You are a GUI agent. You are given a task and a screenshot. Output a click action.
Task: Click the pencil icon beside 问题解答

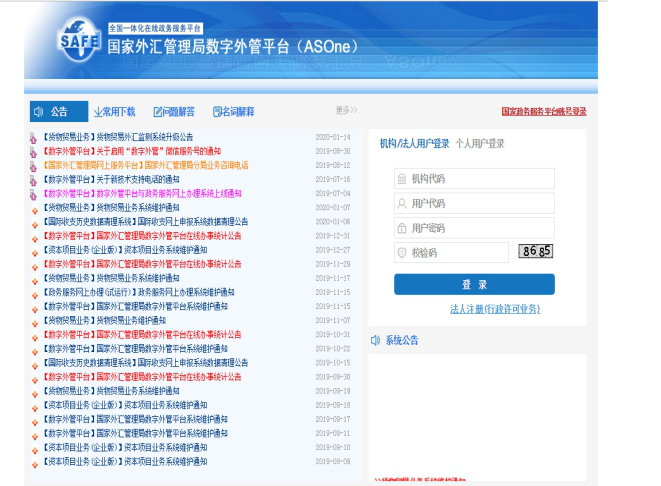point(158,112)
